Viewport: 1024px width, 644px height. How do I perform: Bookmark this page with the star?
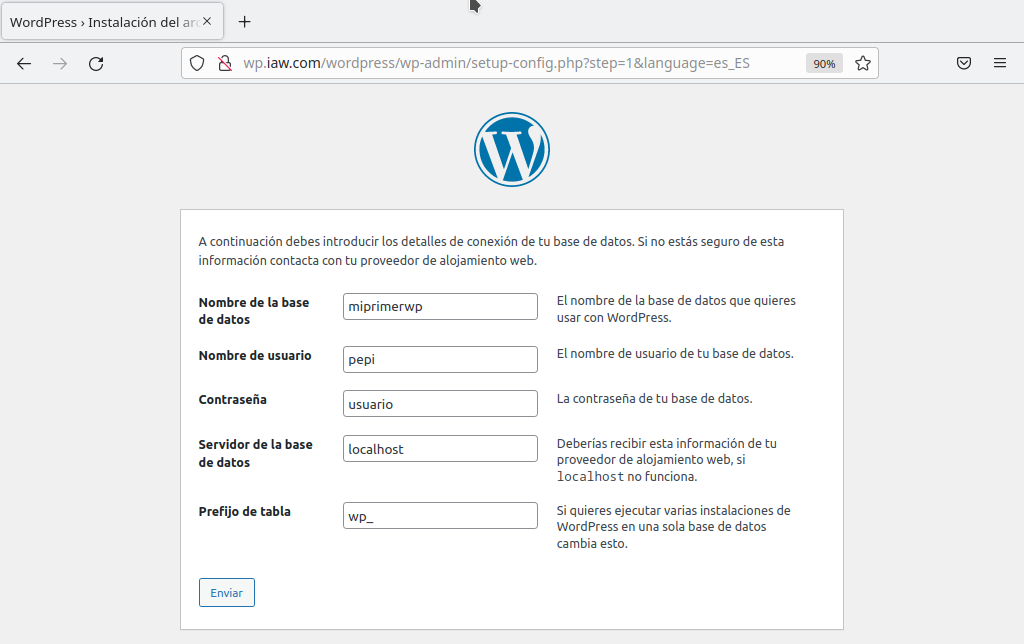863,63
